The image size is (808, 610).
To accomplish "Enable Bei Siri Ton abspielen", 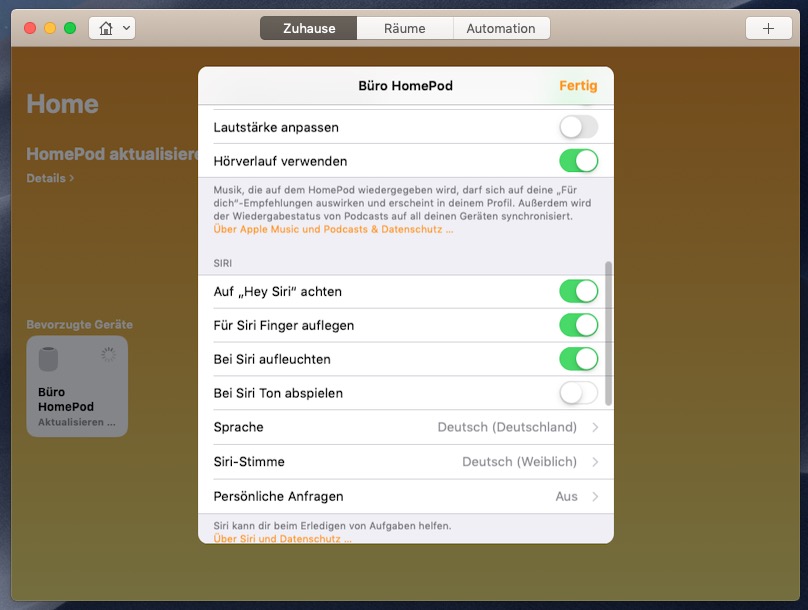I will click(578, 393).
